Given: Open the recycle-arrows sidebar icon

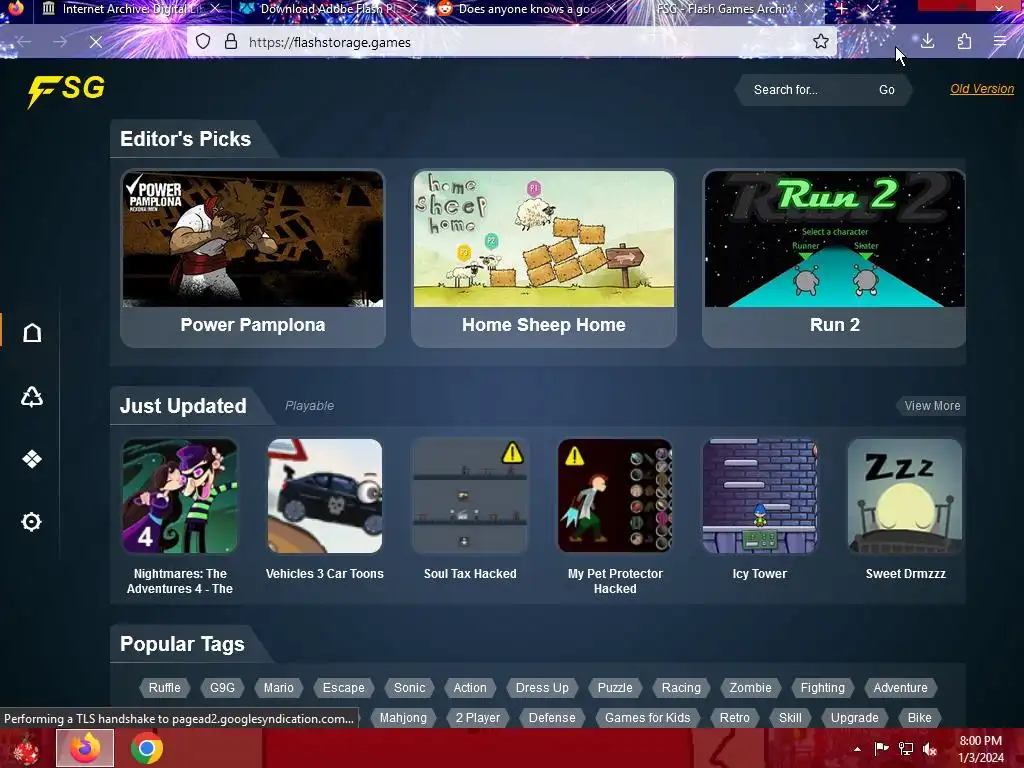Looking at the screenshot, I should [32, 396].
